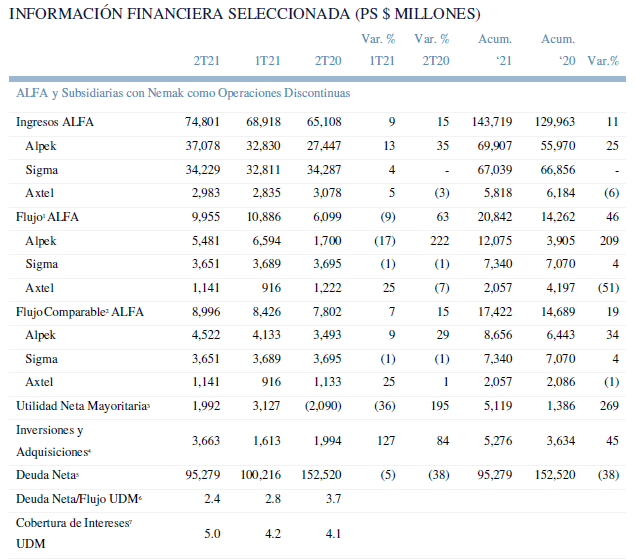
Task: Click the row label 'Flujo ALFA'
Action: (47, 217)
